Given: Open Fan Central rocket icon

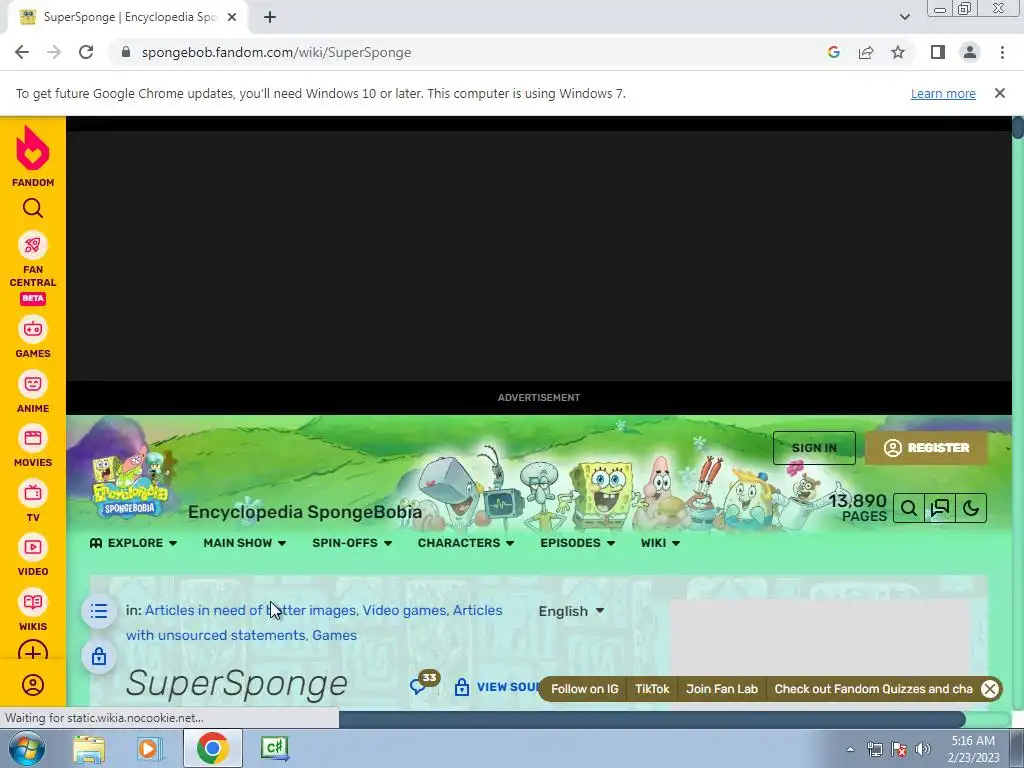Looking at the screenshot, I should [x=33, y=246].
